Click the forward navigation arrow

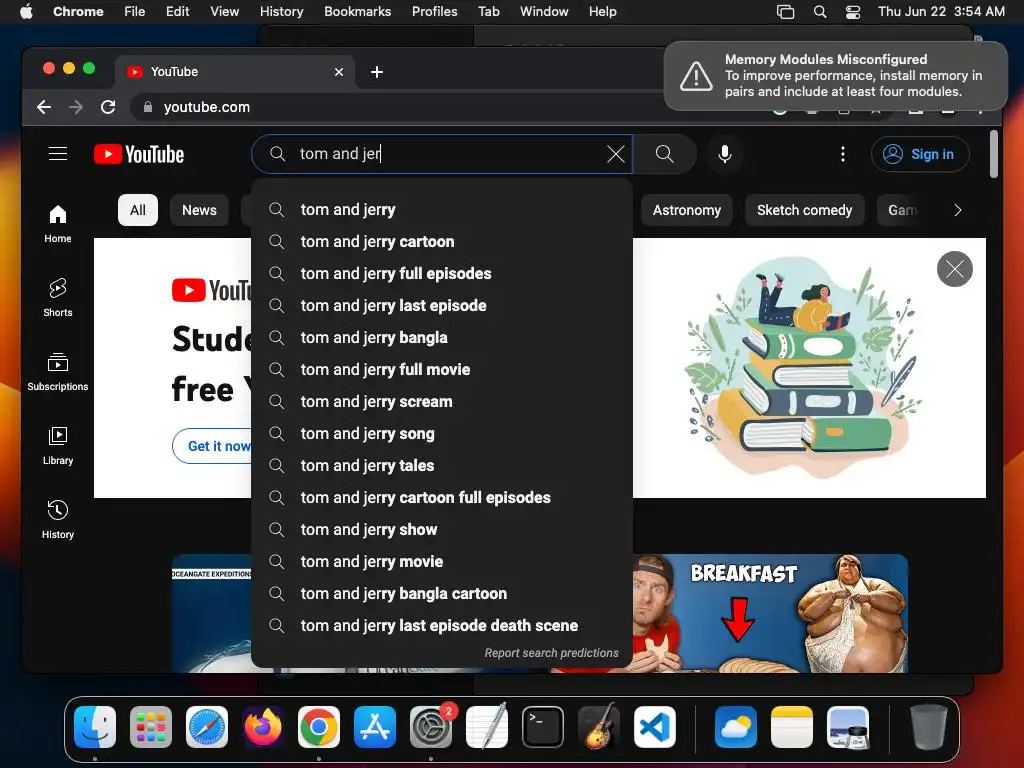76,107
